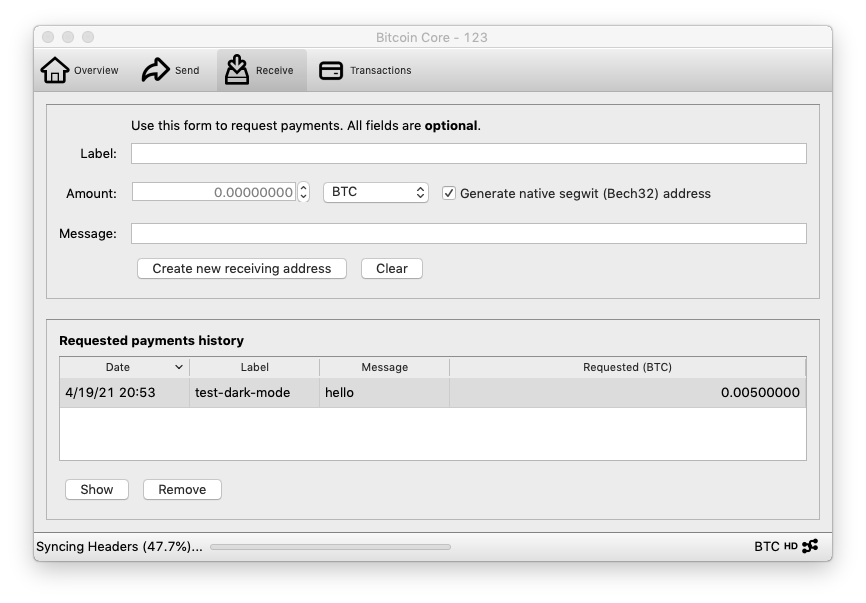This screenshot has height=603, width=866.
Task: Select the test-dark-mode label cell
Action: (255, 393)
